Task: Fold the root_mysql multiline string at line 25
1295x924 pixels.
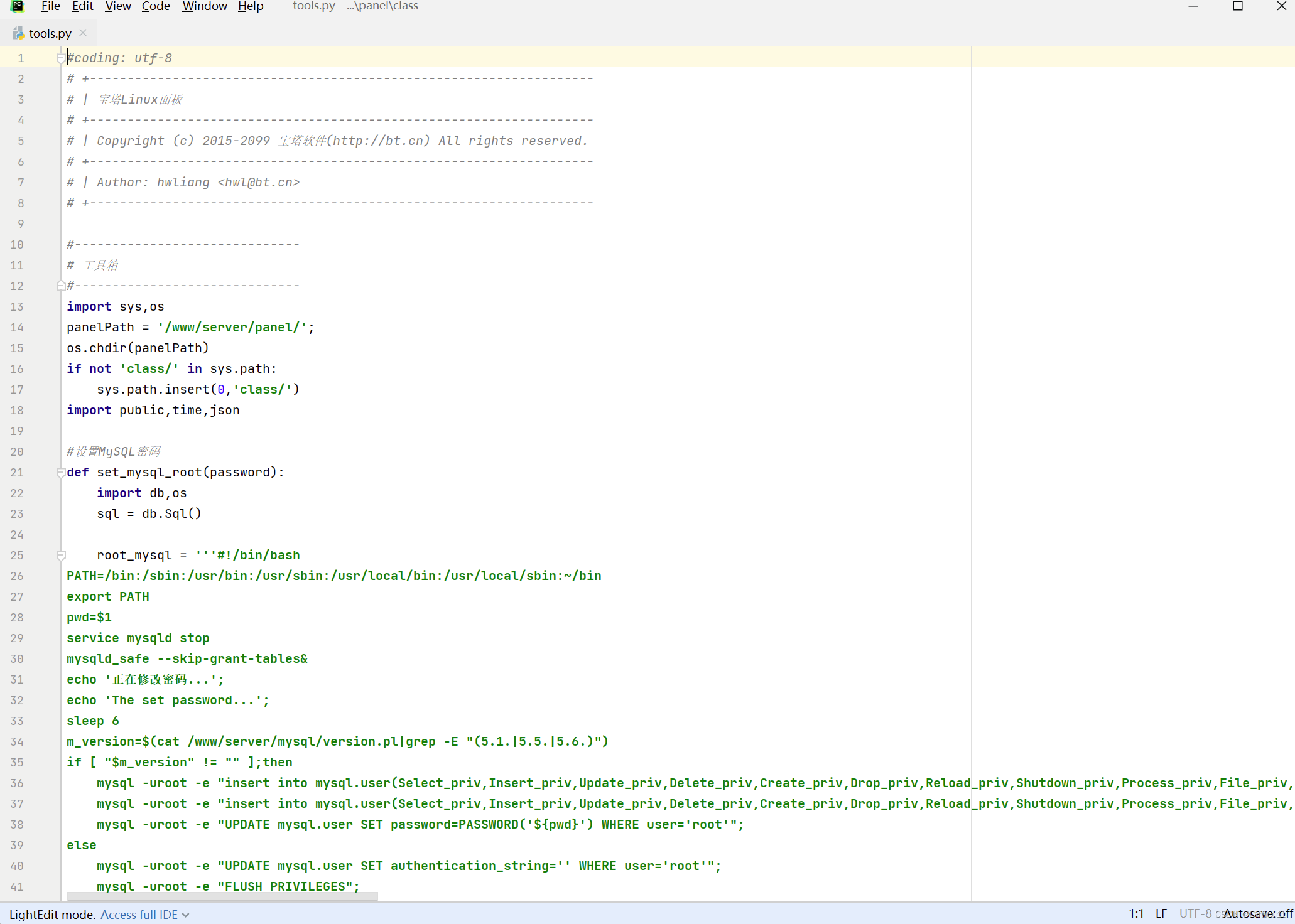Action: point(61,555)
